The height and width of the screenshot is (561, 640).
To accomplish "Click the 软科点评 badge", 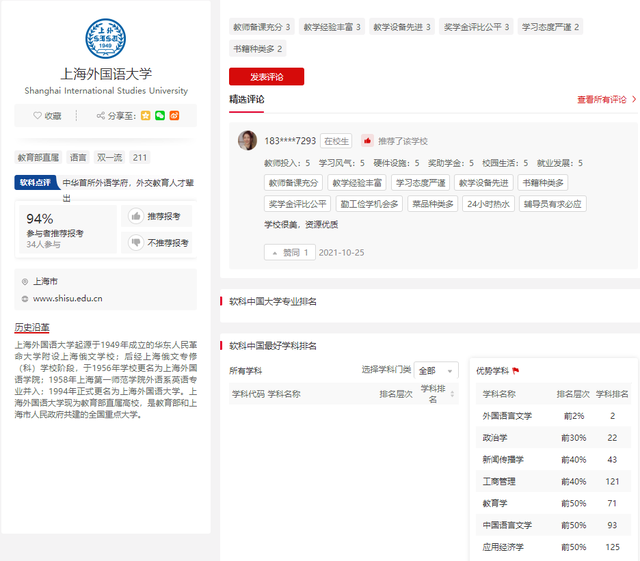I will click(36, 183).
